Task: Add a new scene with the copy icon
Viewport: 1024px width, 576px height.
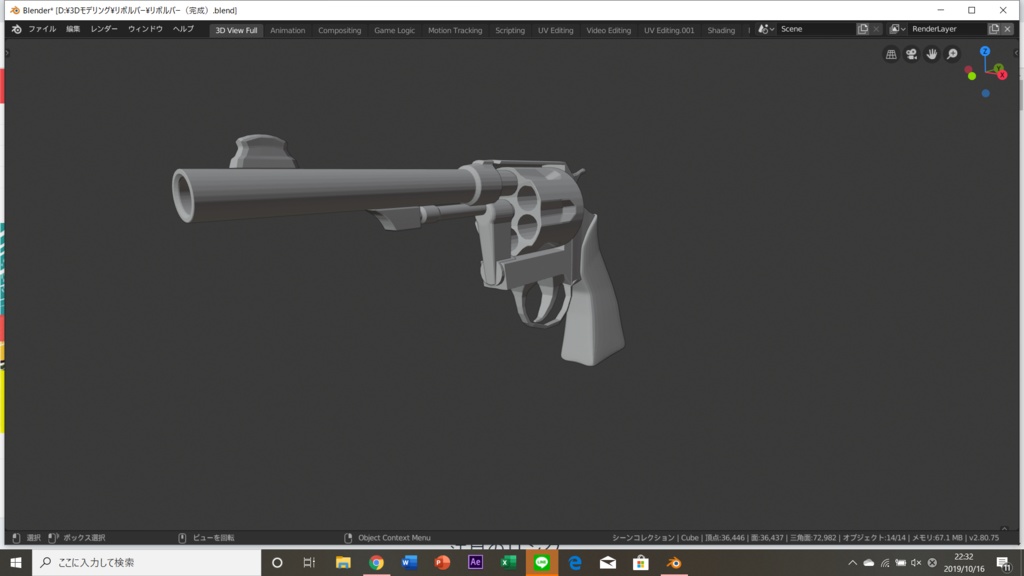Action: click(x=863, y=29)
